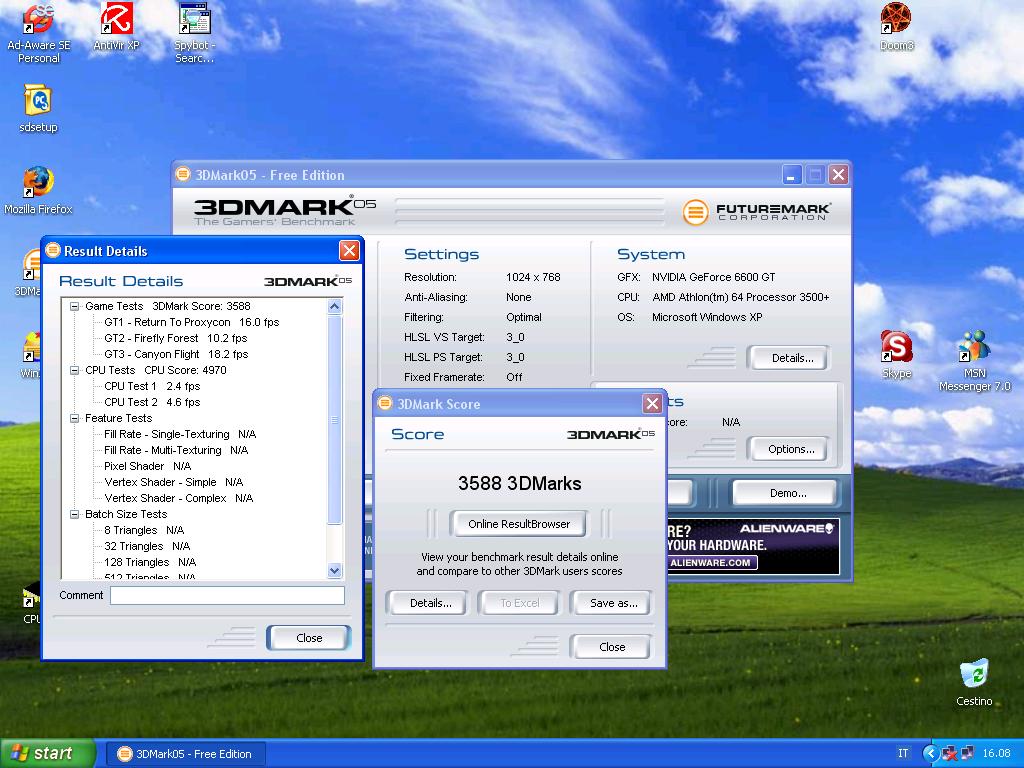
Task: Select the 32 Triangles row
Action: (x=147, y=546)
